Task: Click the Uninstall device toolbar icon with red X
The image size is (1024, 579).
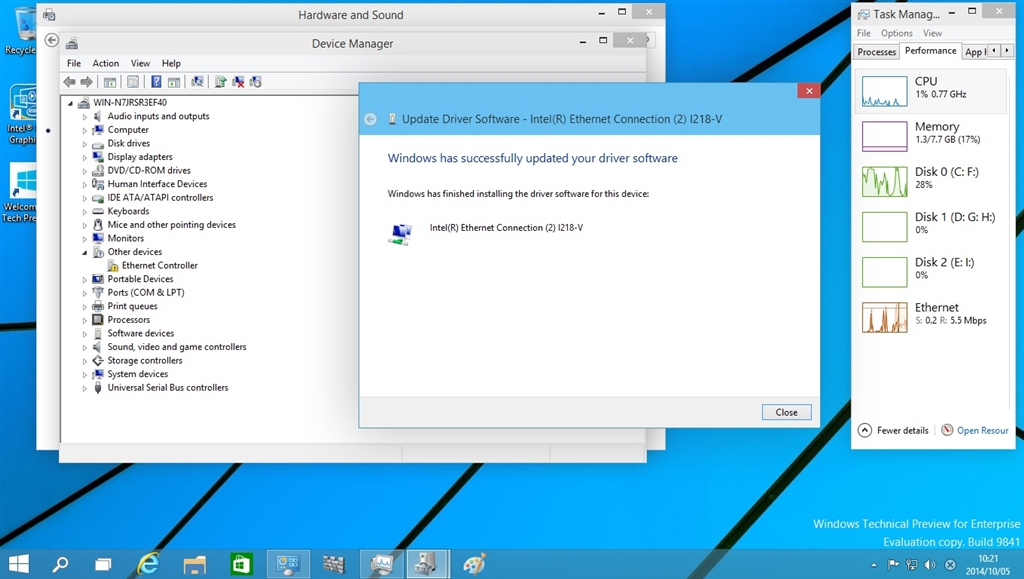Action: tap(238, 82)
